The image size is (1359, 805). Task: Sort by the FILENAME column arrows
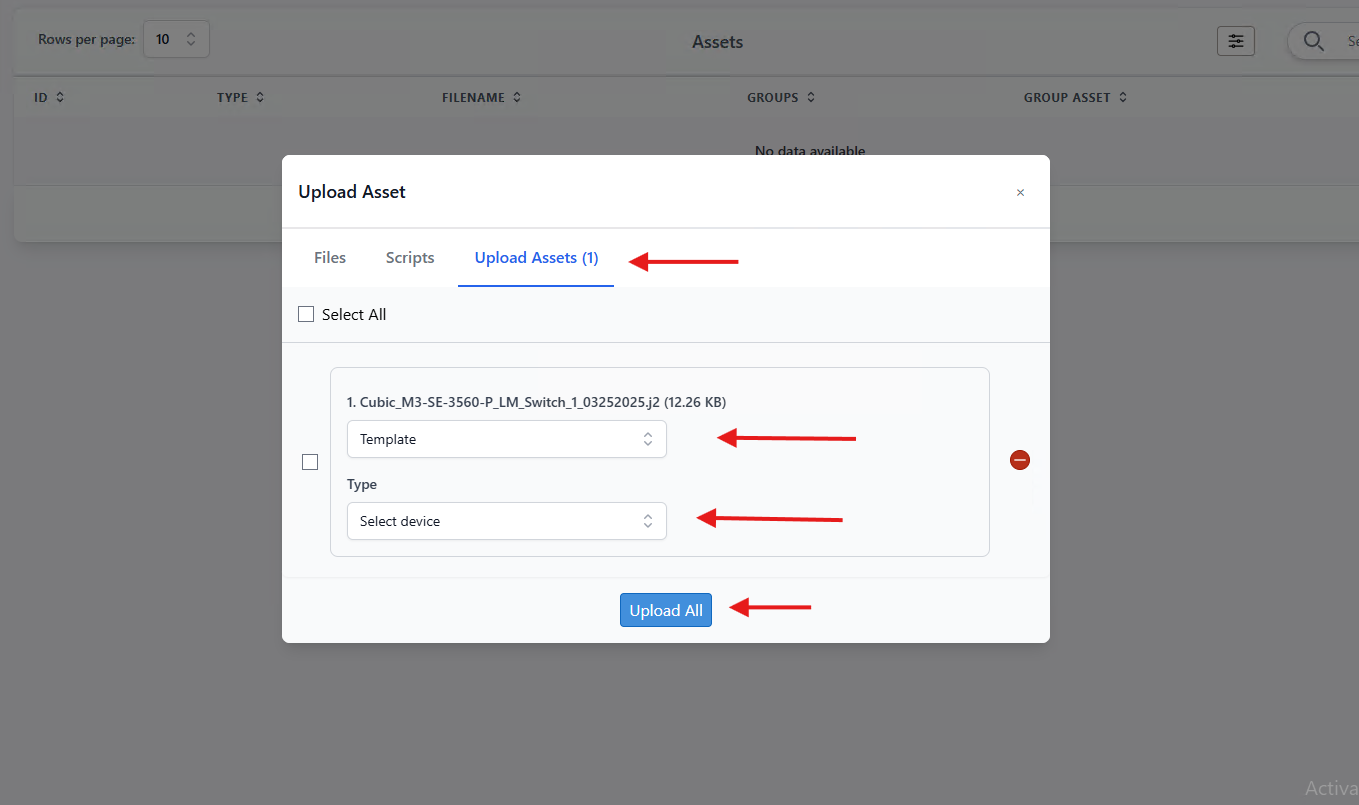tap(517, 97)
